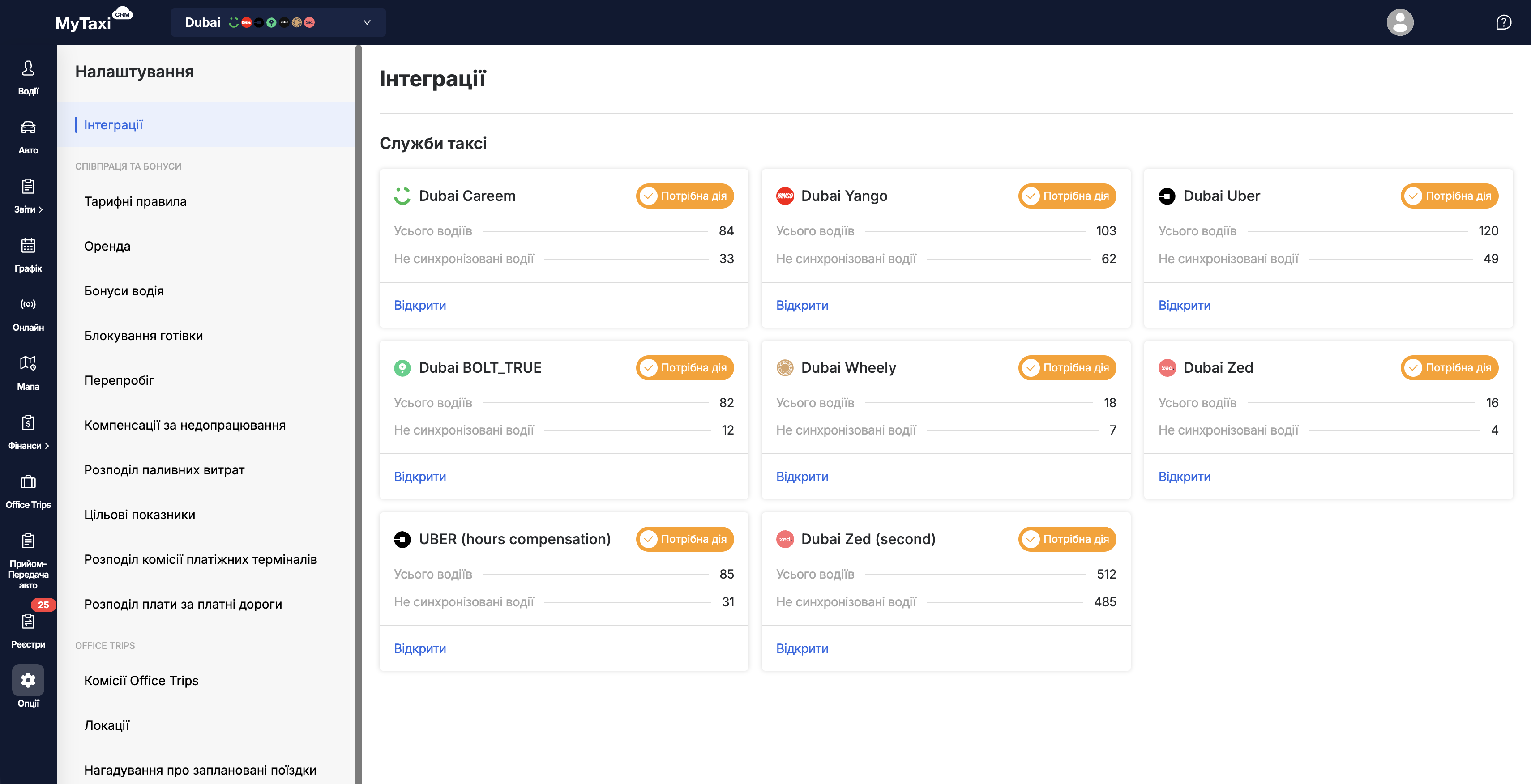Click the Dubai Zed logo icon
Viewport: 1531px width, 784px height.
click(x=1167, y=368)
